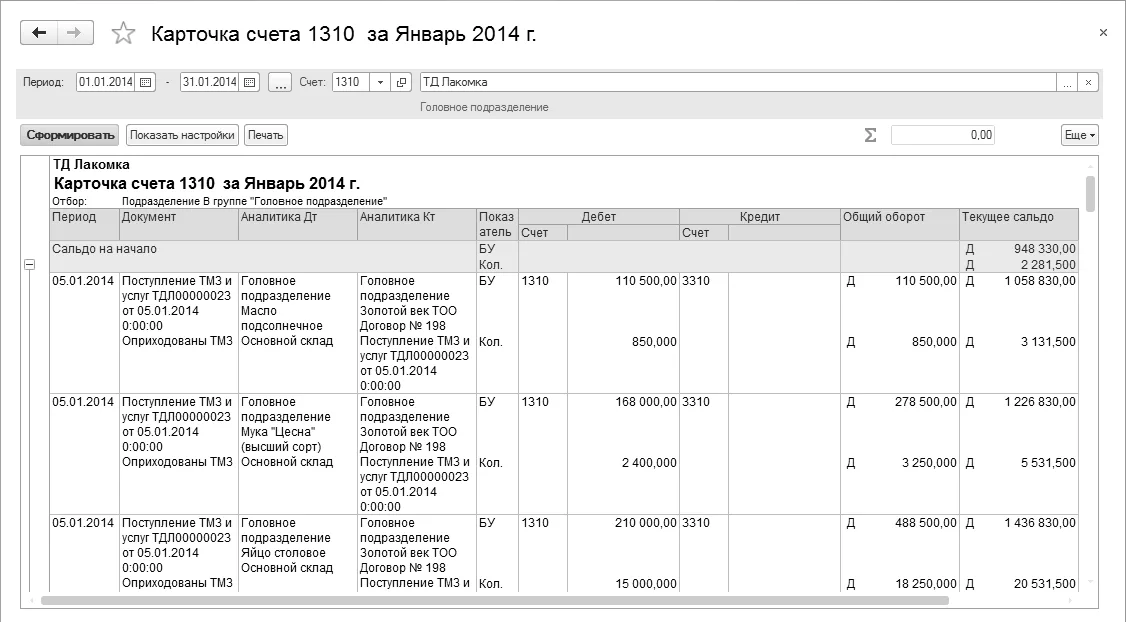
Task: Open period selection ellipsis button
Action: pyautogui.click(x=280, y=83)
